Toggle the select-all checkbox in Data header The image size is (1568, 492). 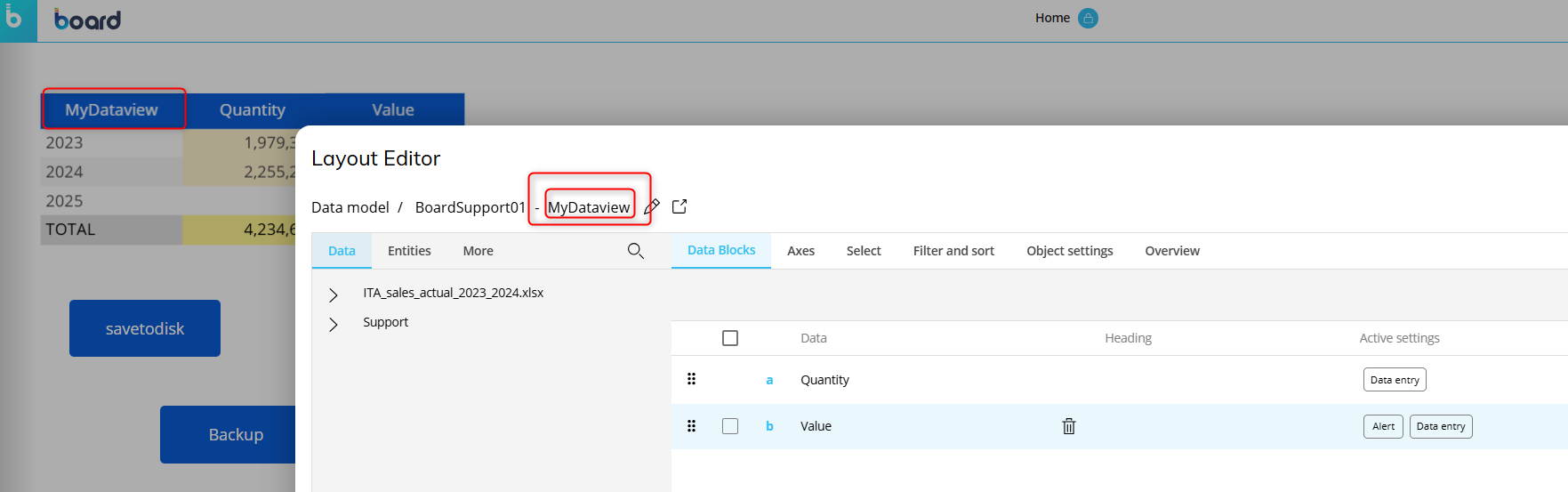click(730, 338)
